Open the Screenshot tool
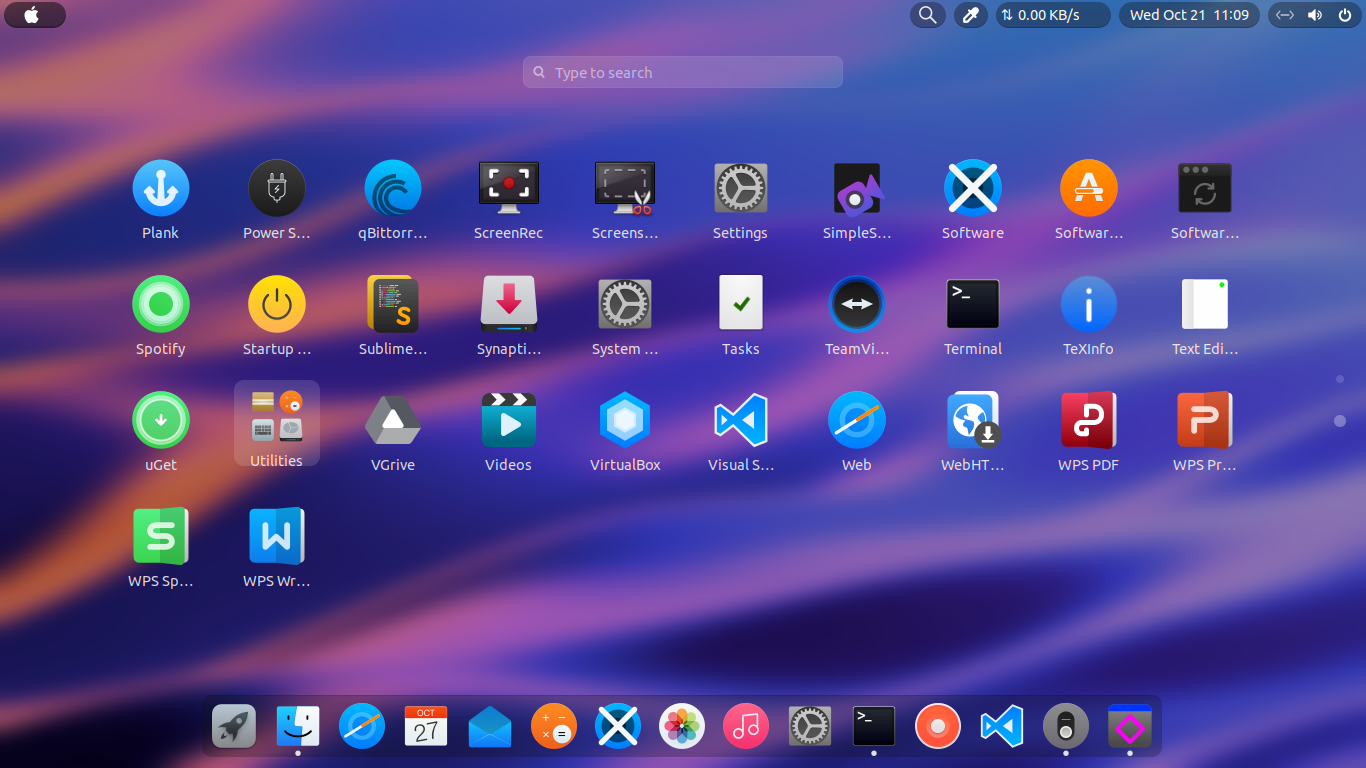This screenshot has height=768, width=1366. coord(624,188)
